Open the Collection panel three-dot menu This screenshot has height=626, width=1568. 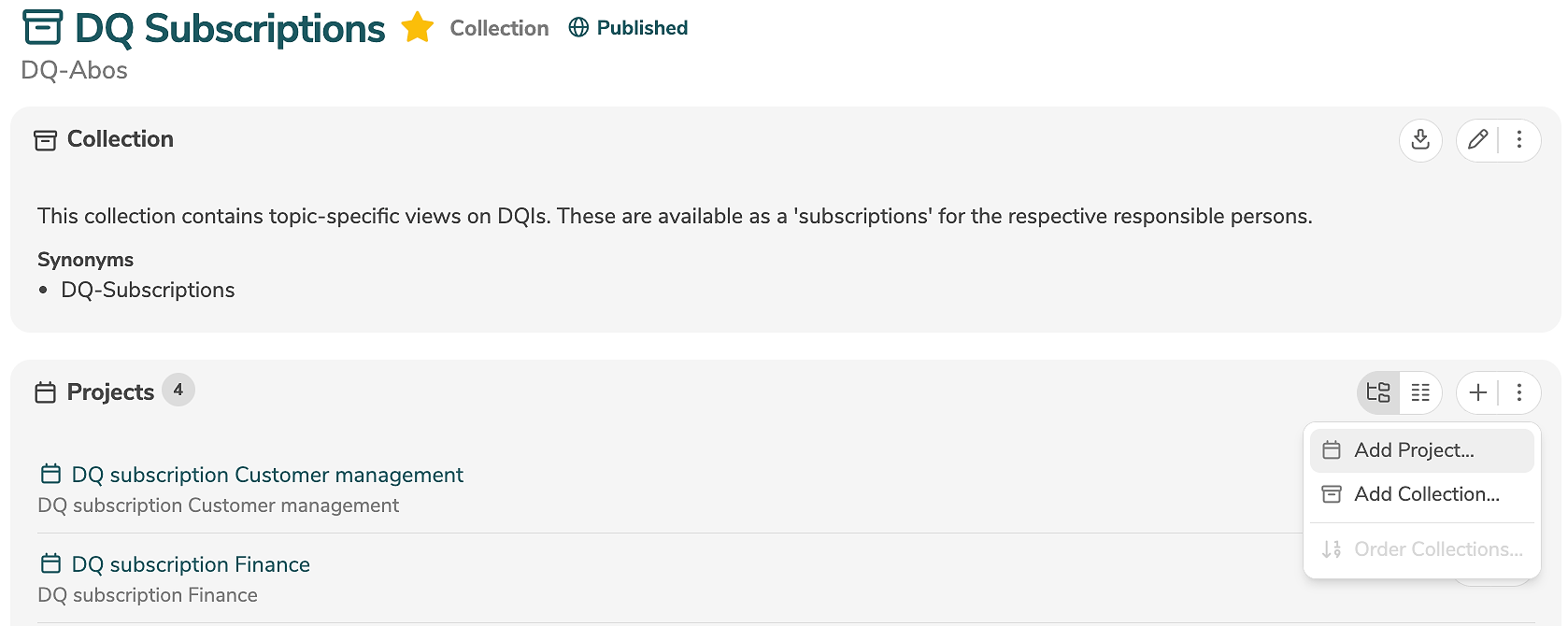tap(1519, 140)
